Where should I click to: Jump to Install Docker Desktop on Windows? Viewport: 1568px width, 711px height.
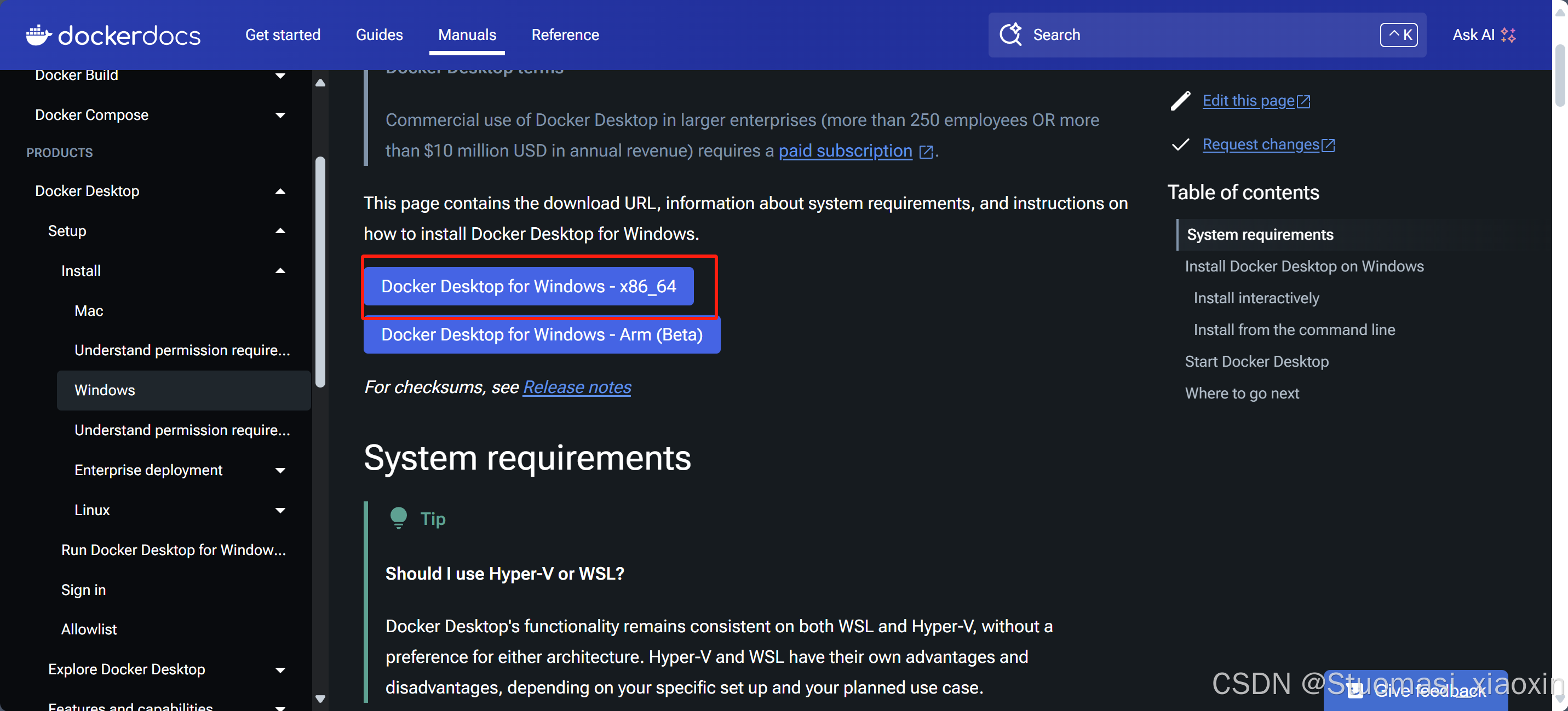(x=1304, y=267)
